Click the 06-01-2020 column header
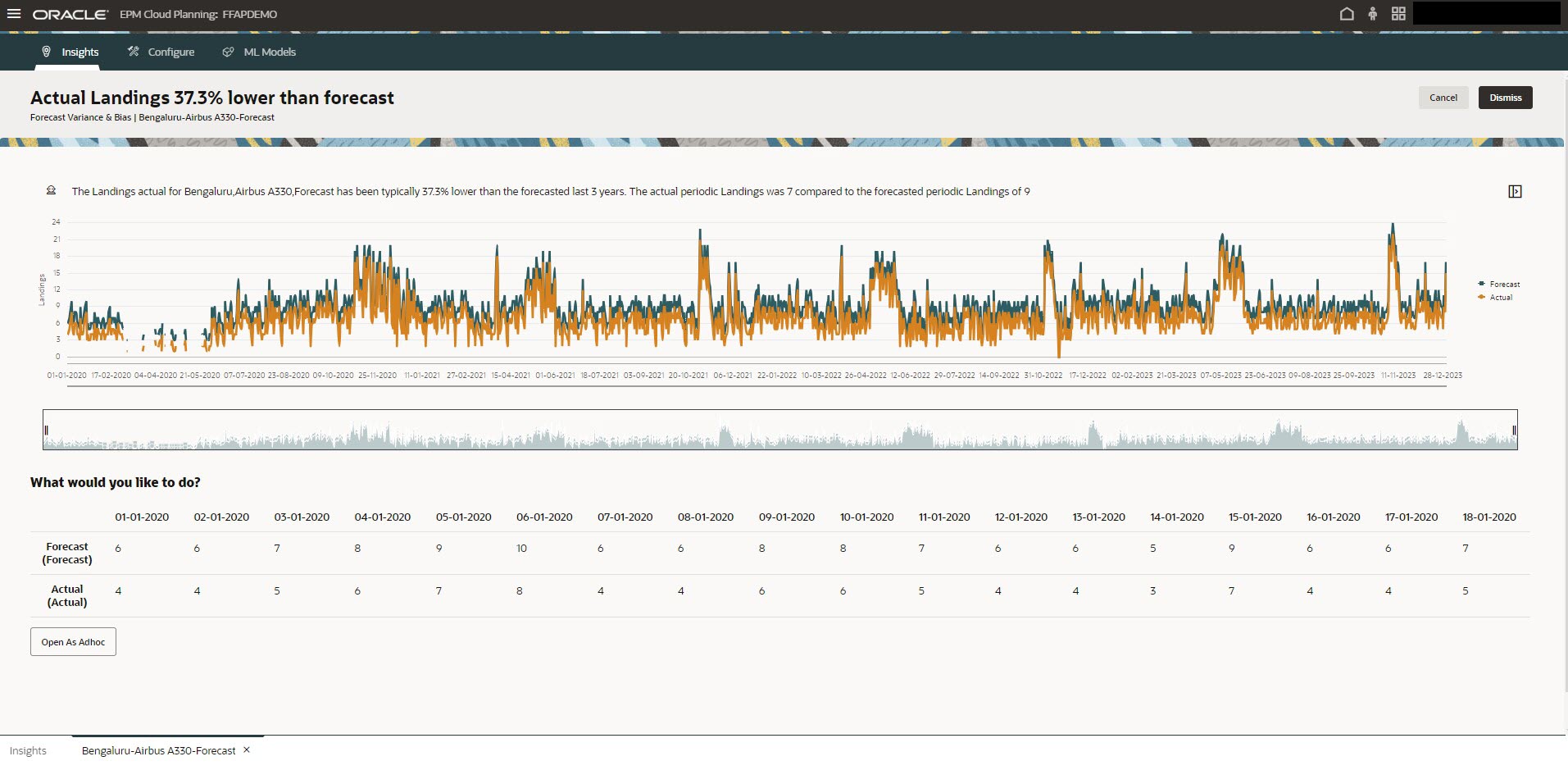Viewport: 1568px width, 770px height. click(544, 517)
